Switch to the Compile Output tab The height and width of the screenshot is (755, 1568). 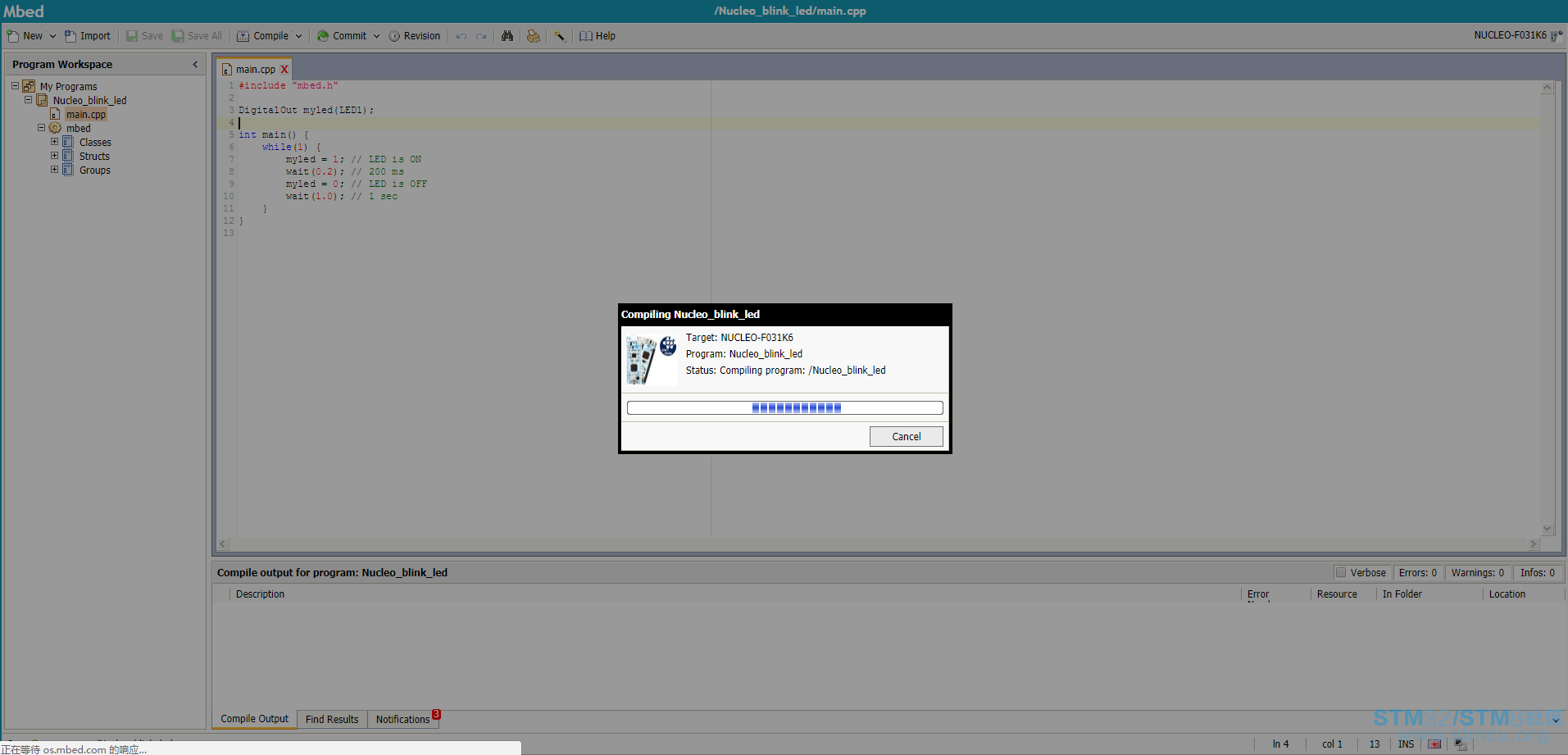click(x=254, y=719)
